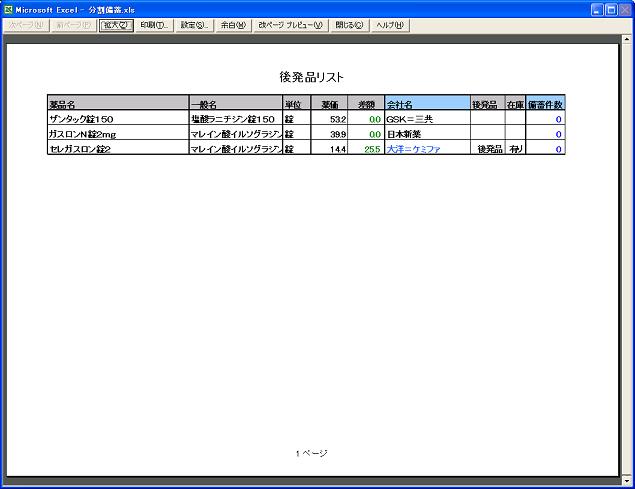Open the 設定 (Setup) dialog
This screenshot has height=489, width=635.
coord(195,25)
